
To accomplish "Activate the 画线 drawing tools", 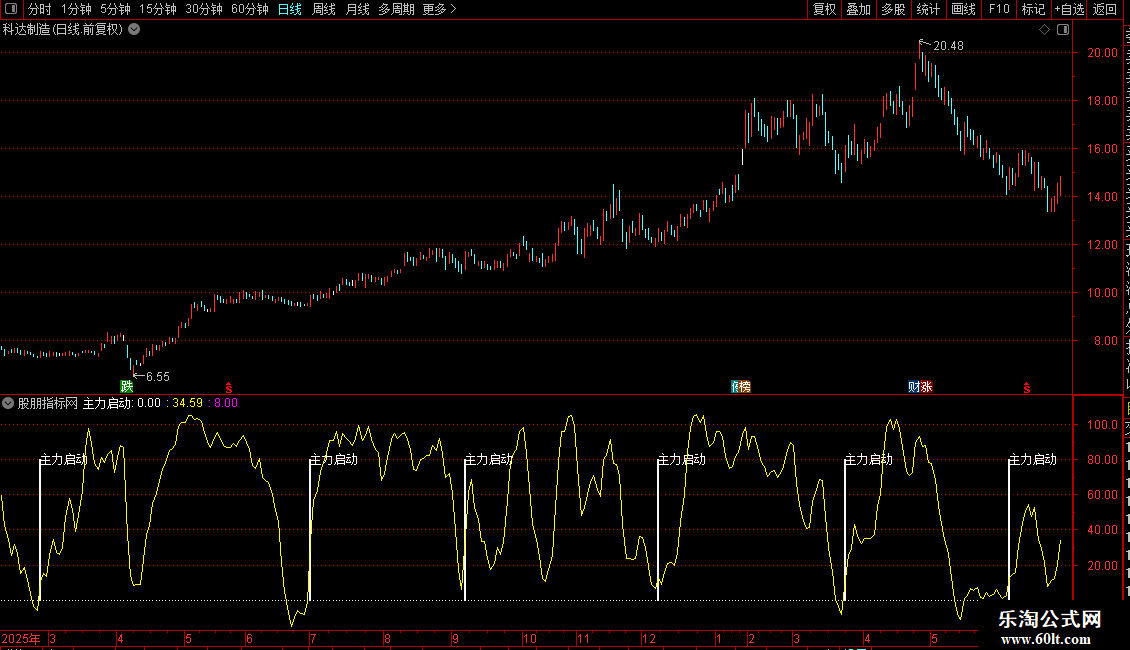I will (x=963, y=9).
